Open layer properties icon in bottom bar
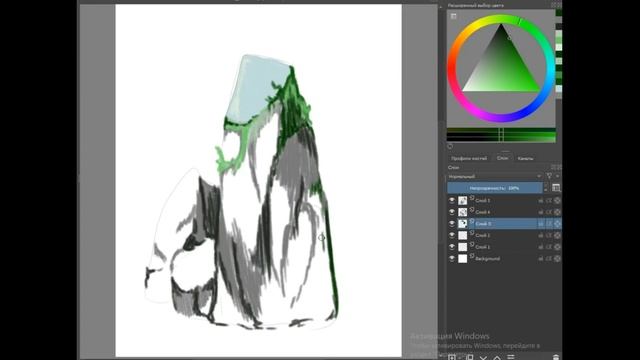This screenshot has width=640, height=360. (x=511, y=357)
